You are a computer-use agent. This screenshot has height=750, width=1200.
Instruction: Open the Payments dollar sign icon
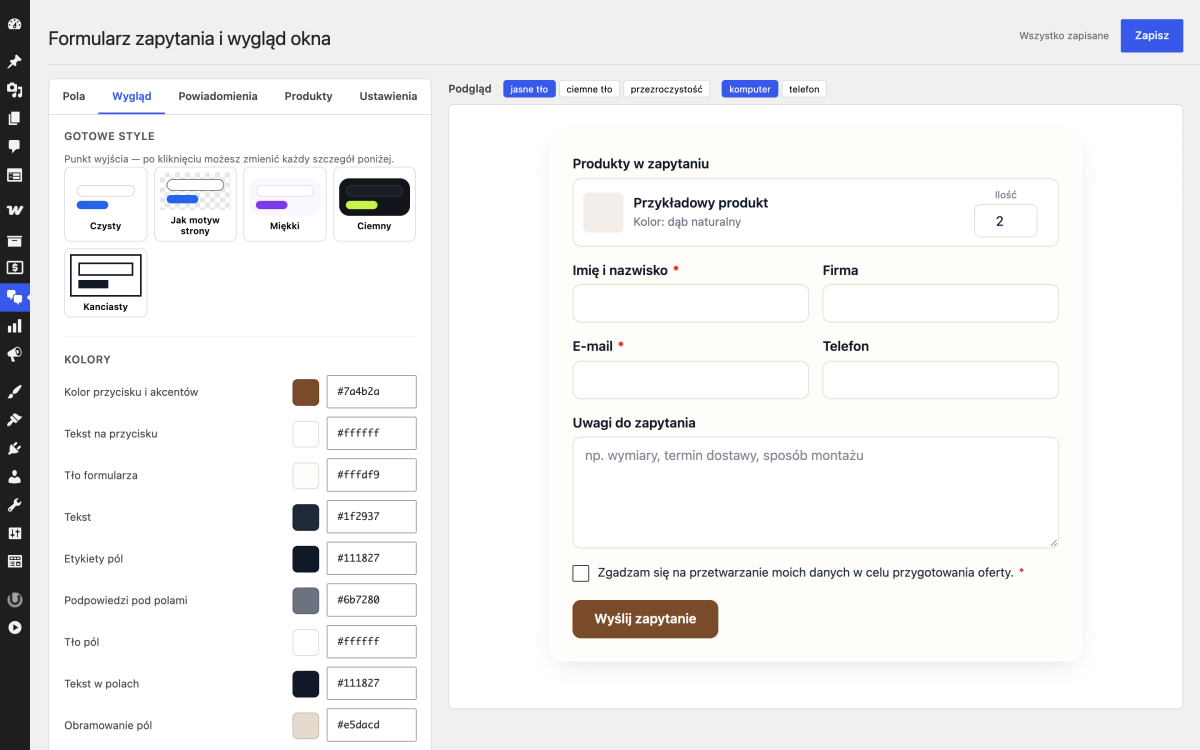coord(15,268)
